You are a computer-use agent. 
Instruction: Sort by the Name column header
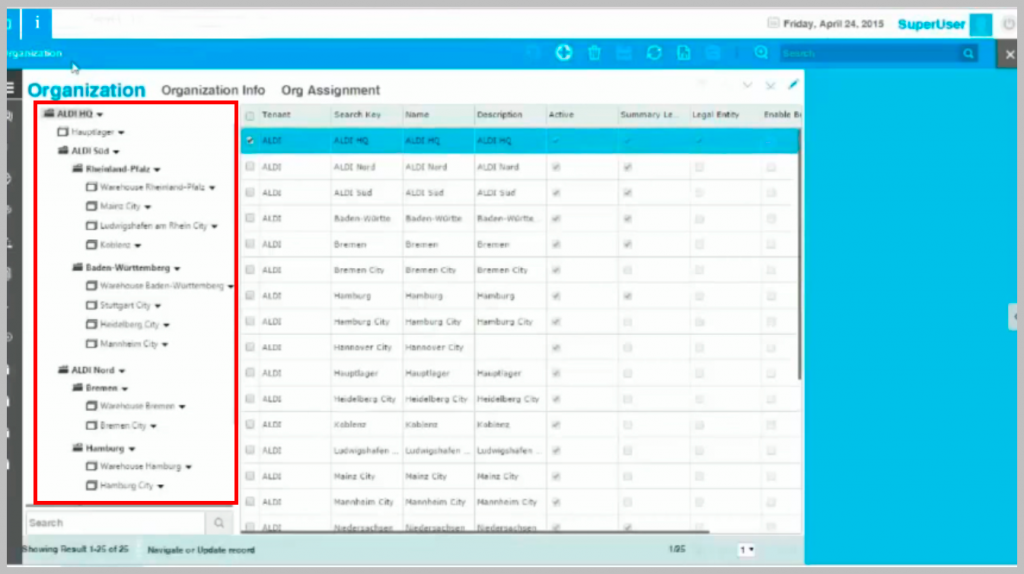[x=417, y=114]
